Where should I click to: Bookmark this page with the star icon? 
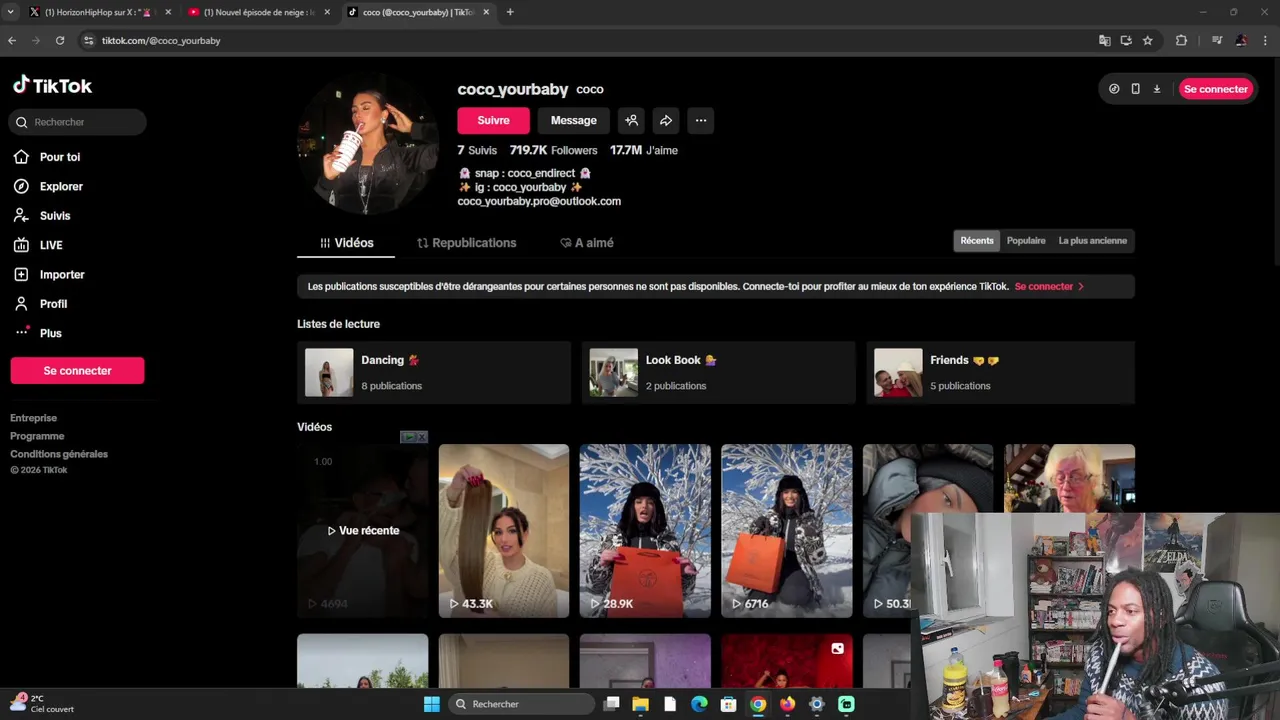point(1148,40)
